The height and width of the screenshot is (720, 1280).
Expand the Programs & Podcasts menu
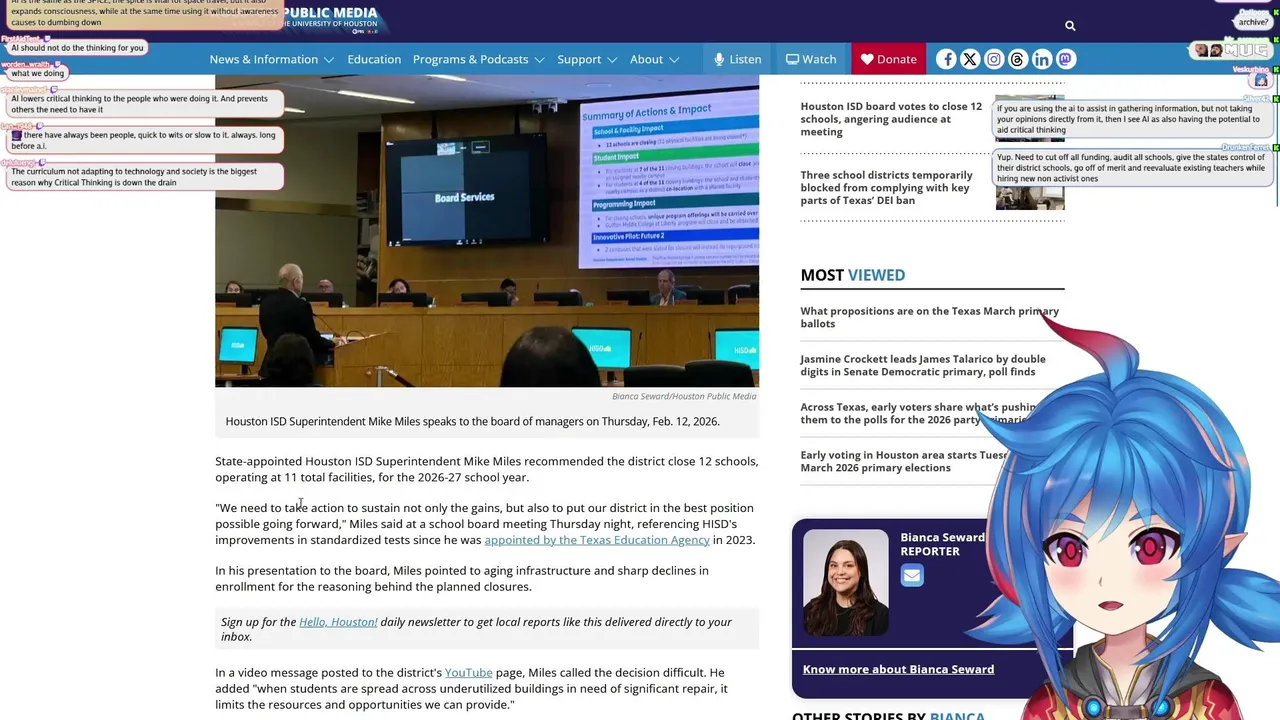pos(479,59)
